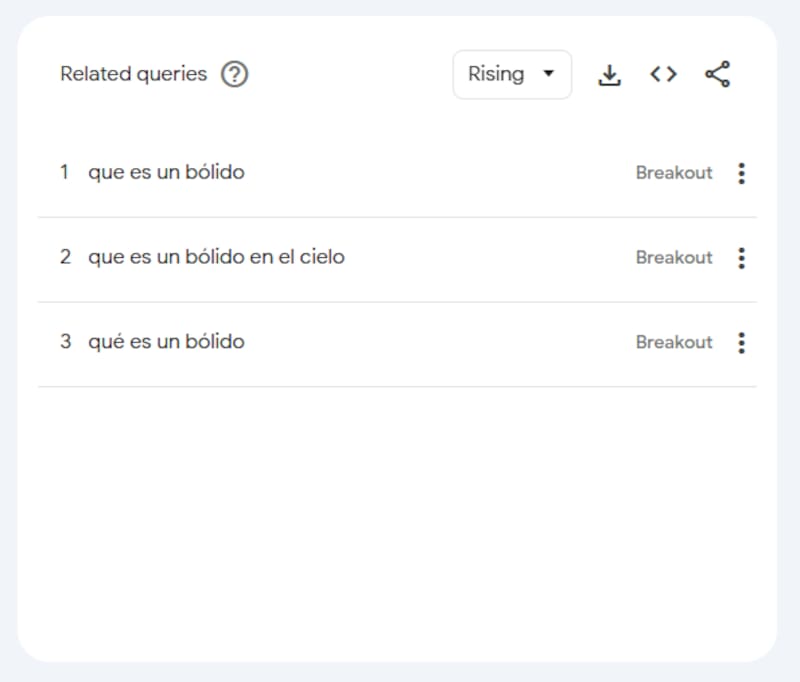Open the embed code icon
The image size is (800, 682).
tap(663, 74)
